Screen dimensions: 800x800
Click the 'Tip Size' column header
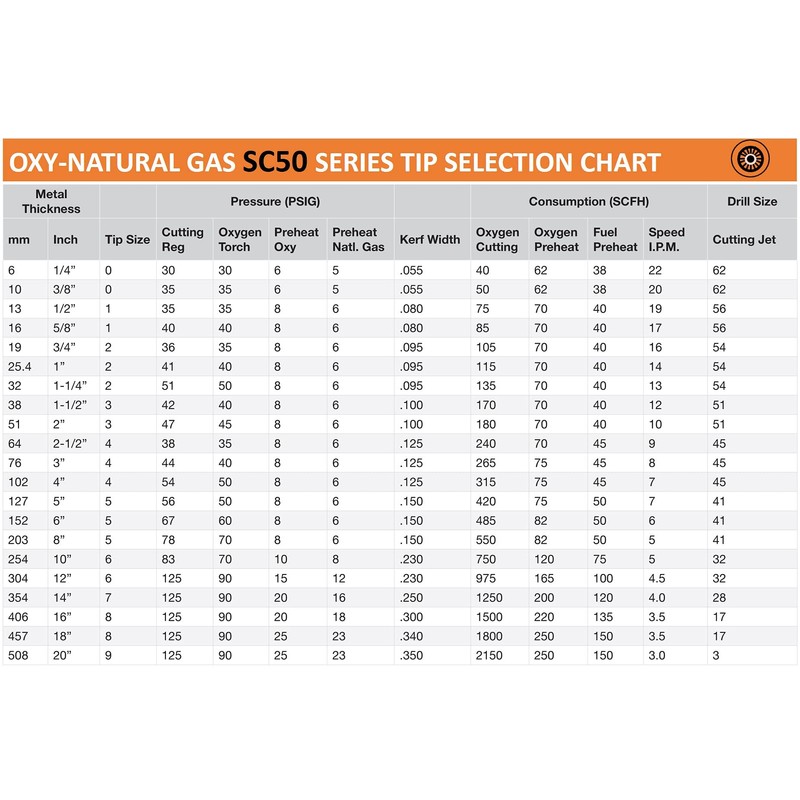(127, 240)
